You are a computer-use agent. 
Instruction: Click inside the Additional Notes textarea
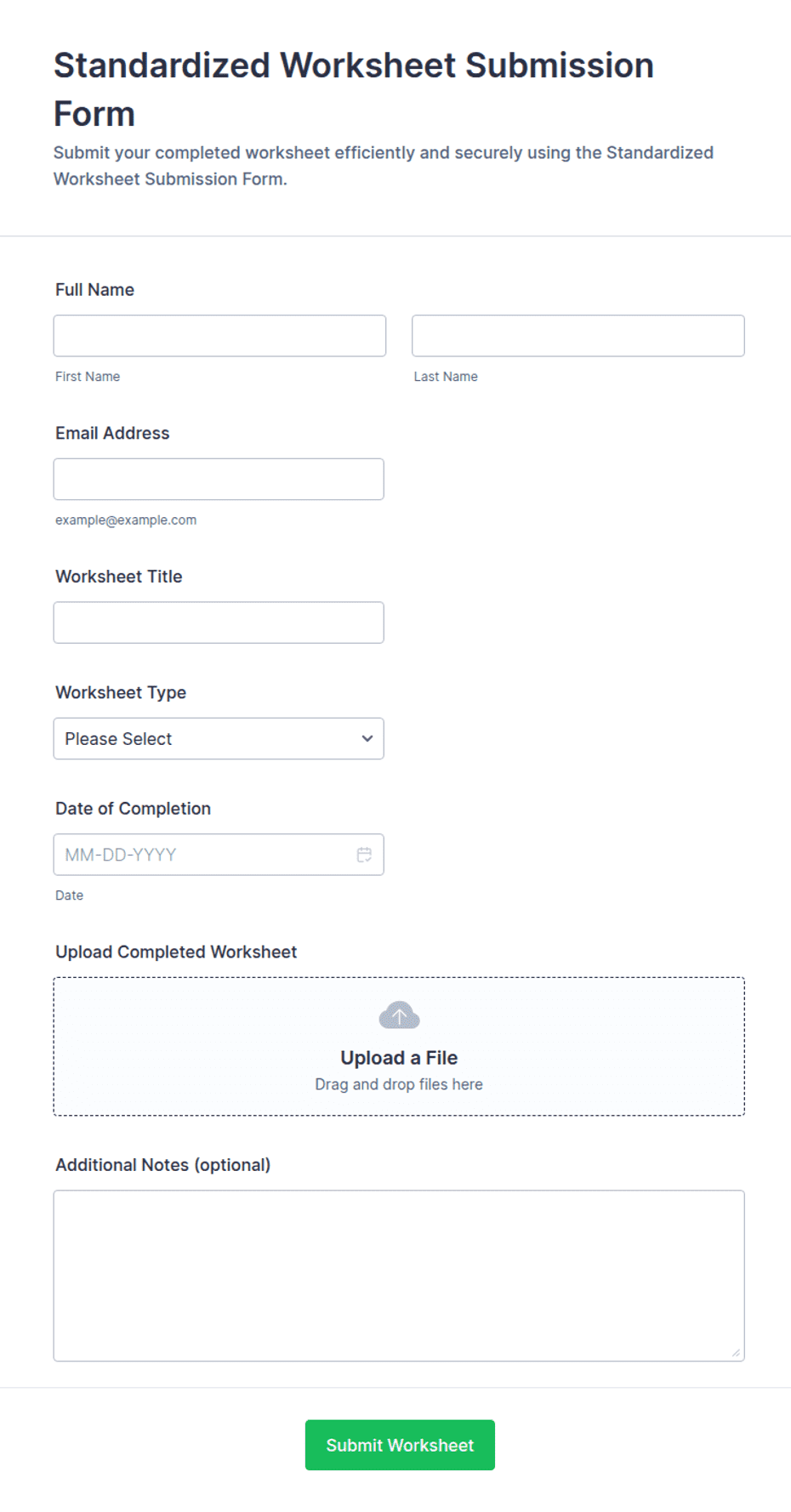coord(399,1276)
